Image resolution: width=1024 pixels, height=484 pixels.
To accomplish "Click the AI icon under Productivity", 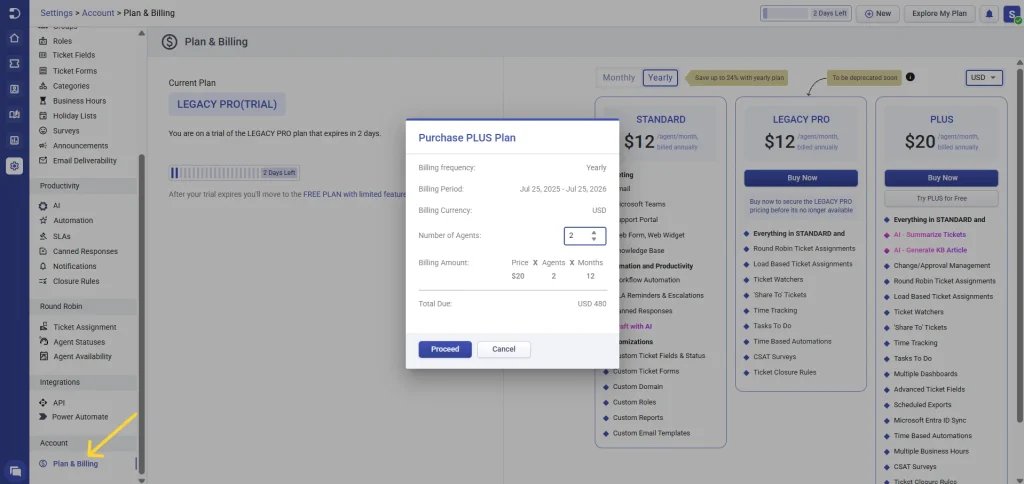I will pyautogui.click(x=43, y=205).
